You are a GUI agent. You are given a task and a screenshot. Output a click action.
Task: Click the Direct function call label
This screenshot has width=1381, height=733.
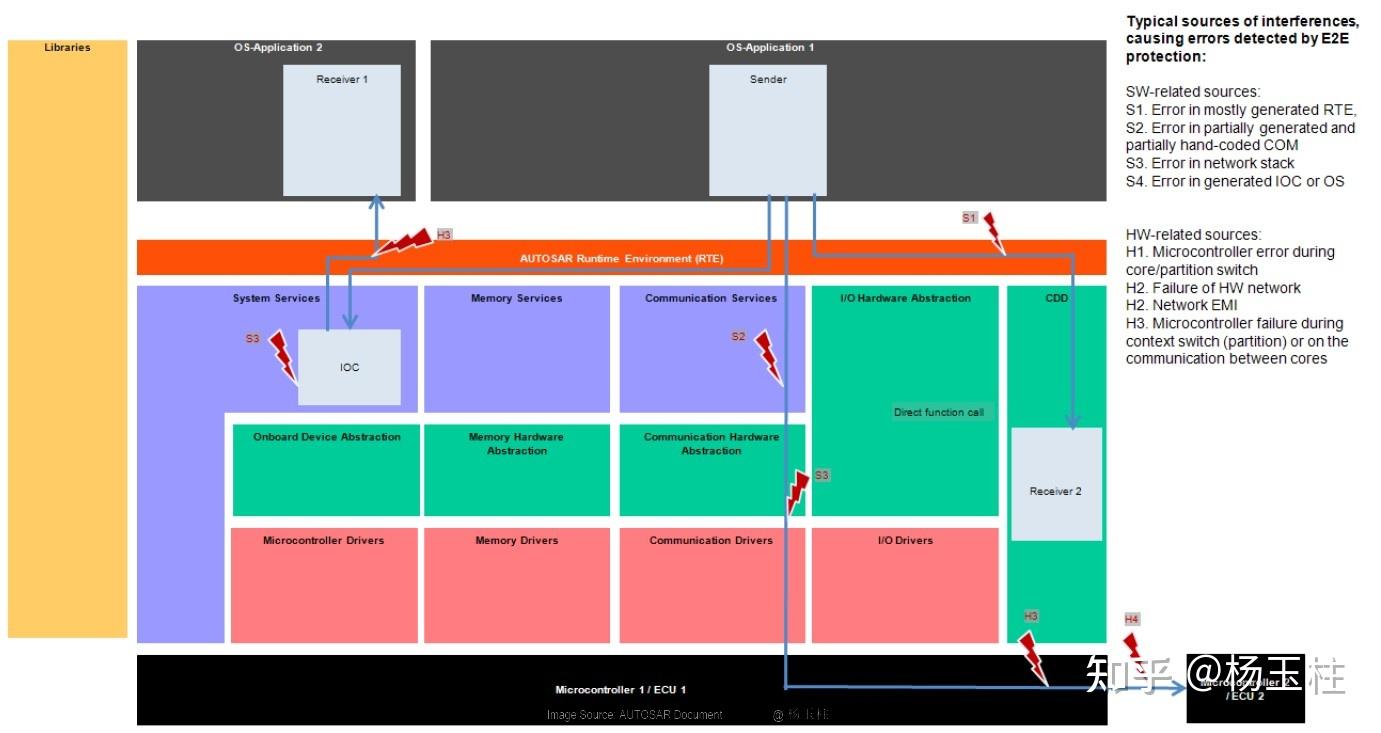(x=939, y=412)
